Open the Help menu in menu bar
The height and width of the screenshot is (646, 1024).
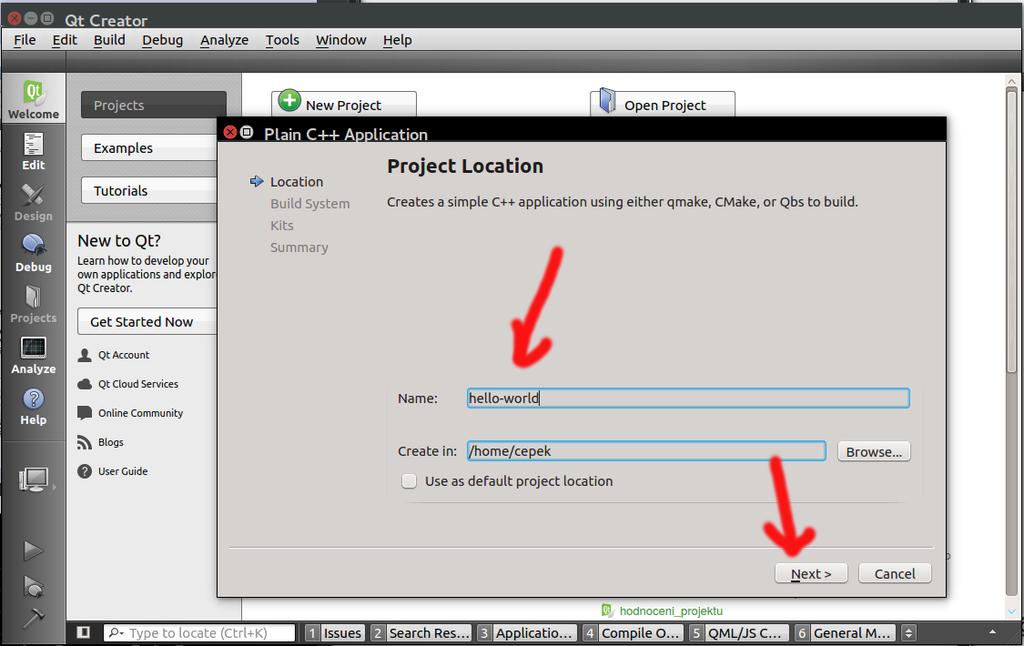pyautogui.click(x=397, y=40)
